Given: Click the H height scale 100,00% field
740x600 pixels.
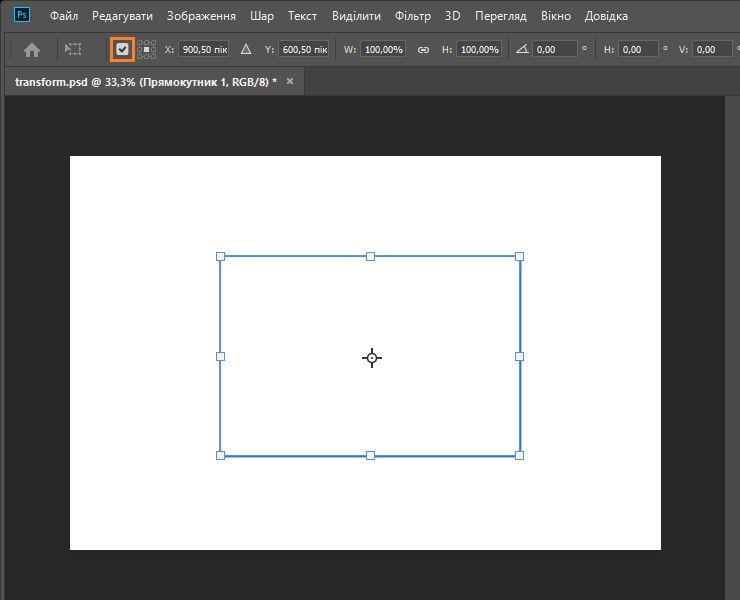Looking at the screenshot, I should coord(479,49).
